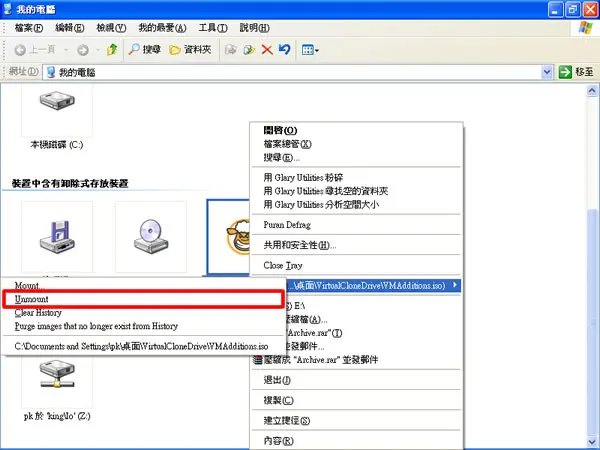
Task: Expand the VMAdditions.iso submenu arrow
Action: pos(455,285)
